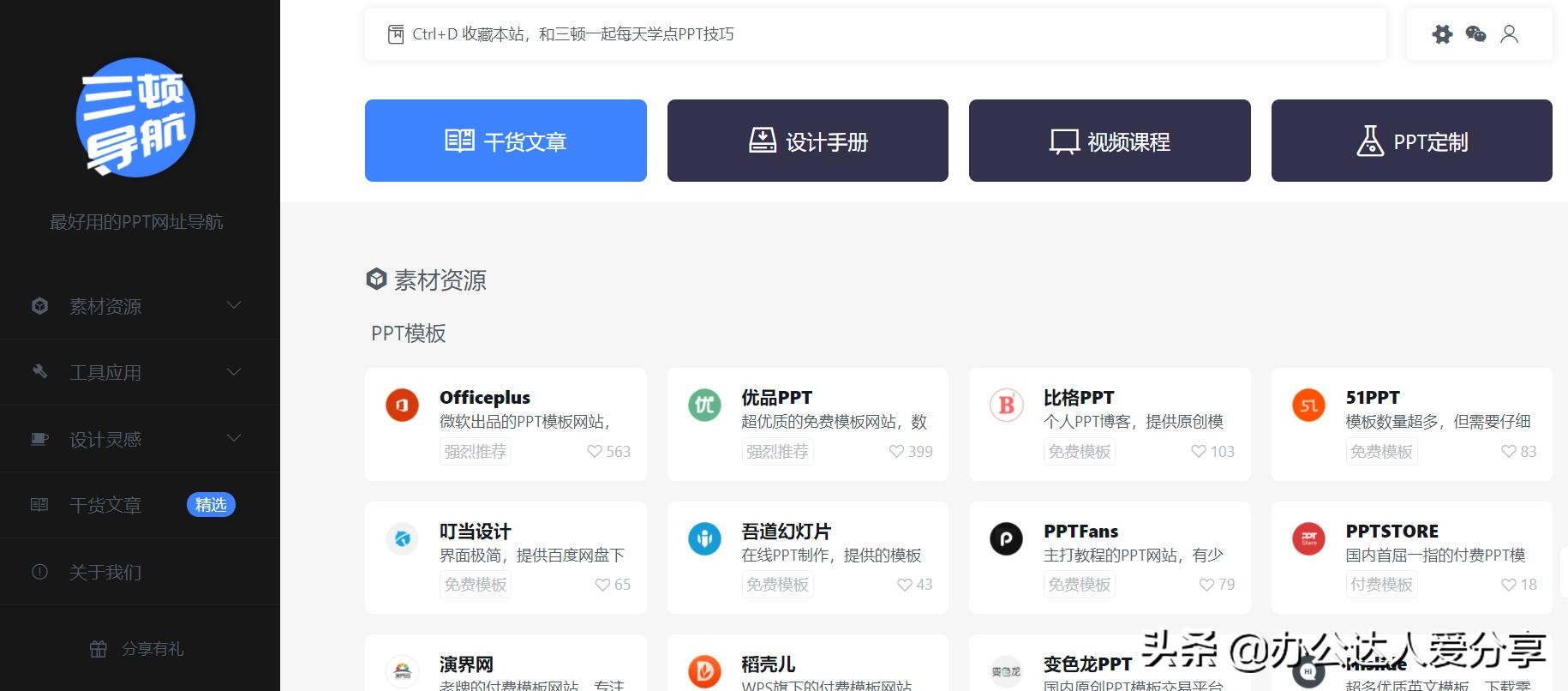Viewport: 1568px width, 691px height.
Task: Like PPTSTORE via heart icon 18
Action: (1509, 585)
